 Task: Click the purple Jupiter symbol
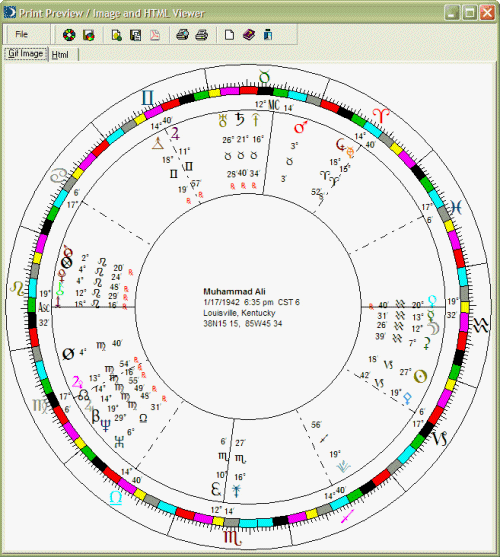(x=175, y=133)
